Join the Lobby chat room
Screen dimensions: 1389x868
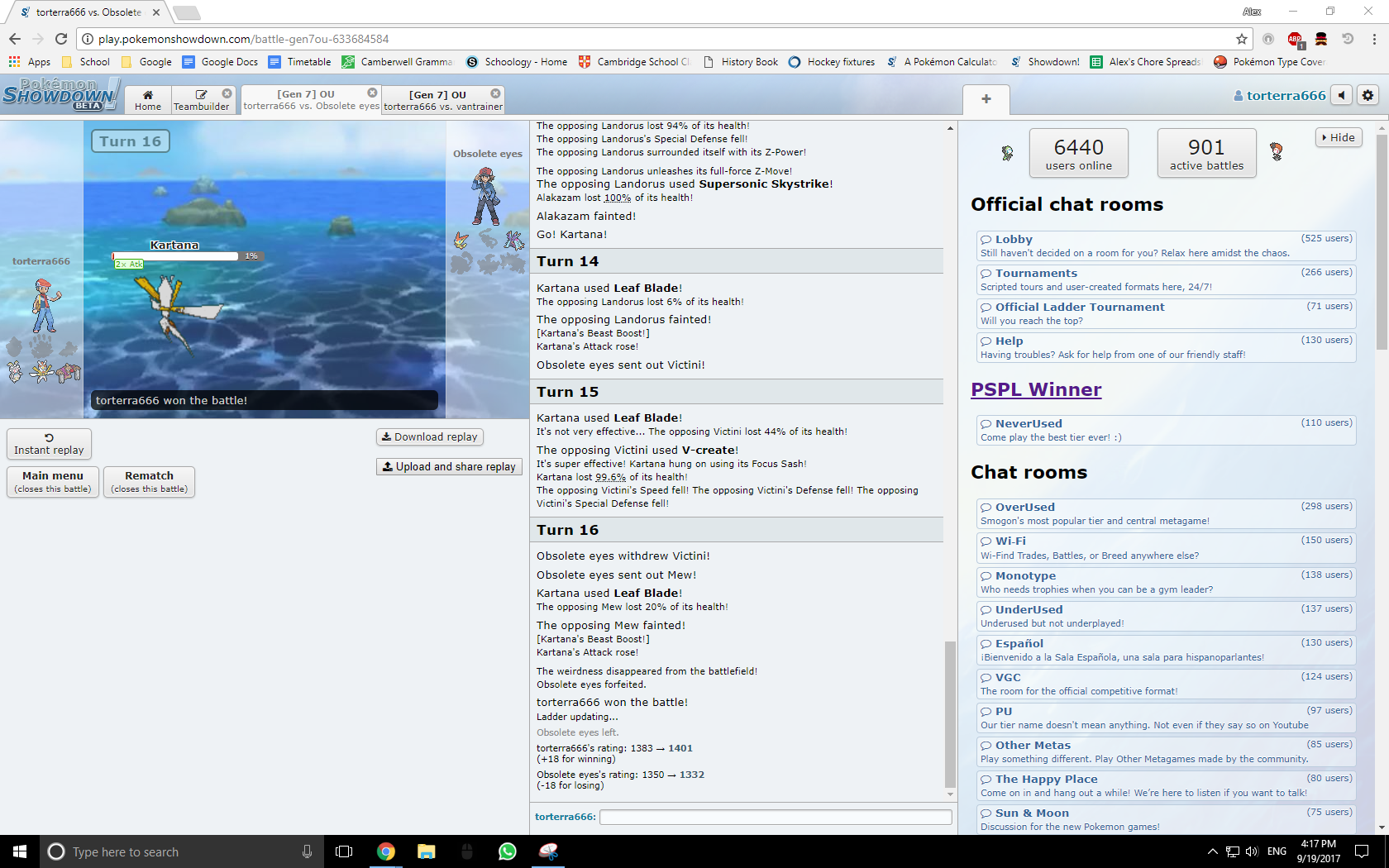(x=1166, y=246)
